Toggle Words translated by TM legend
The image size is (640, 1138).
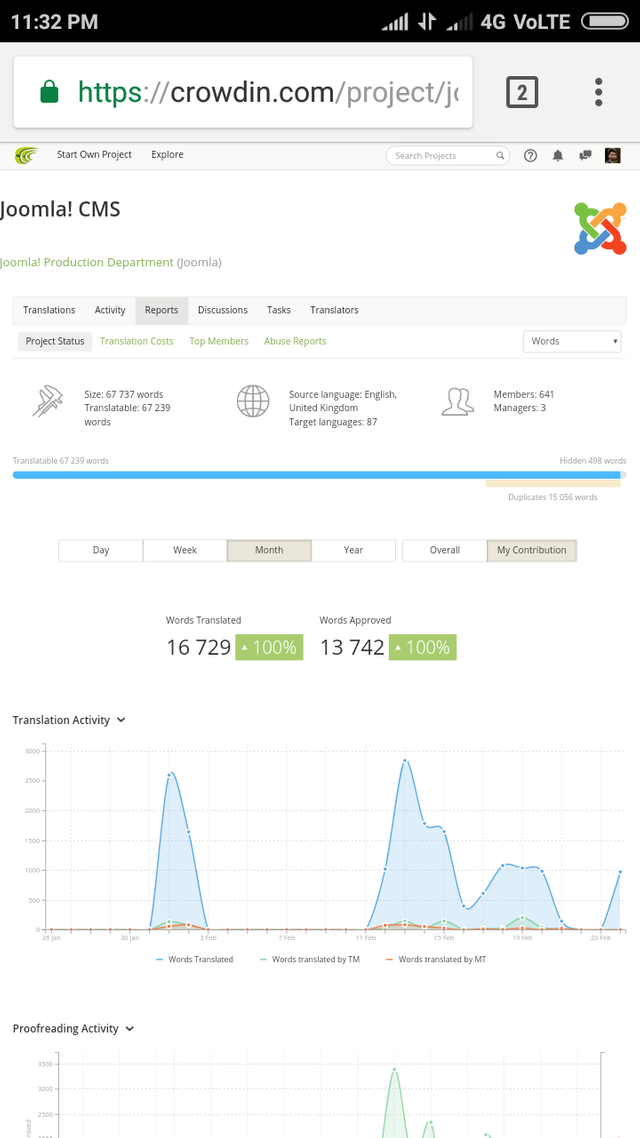310,959
